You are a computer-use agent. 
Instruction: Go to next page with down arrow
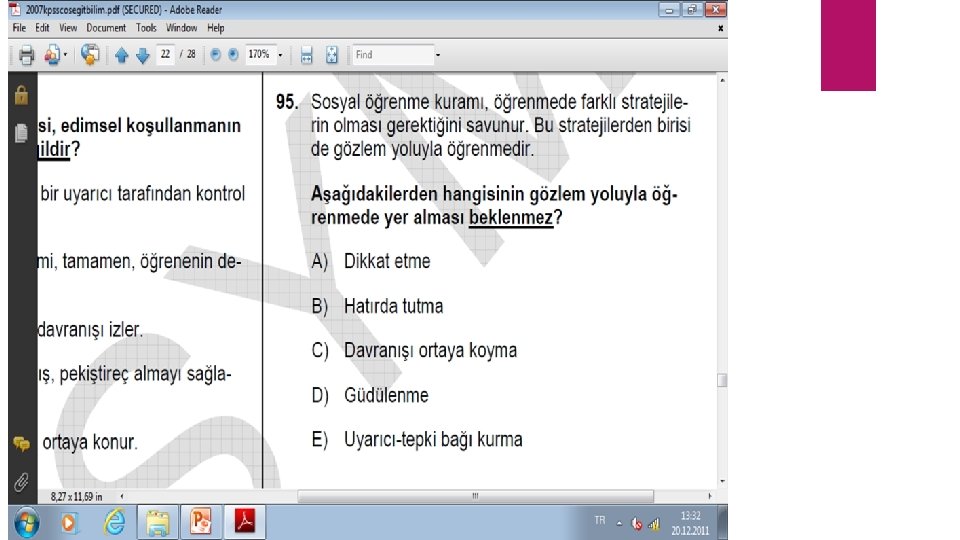143,55
